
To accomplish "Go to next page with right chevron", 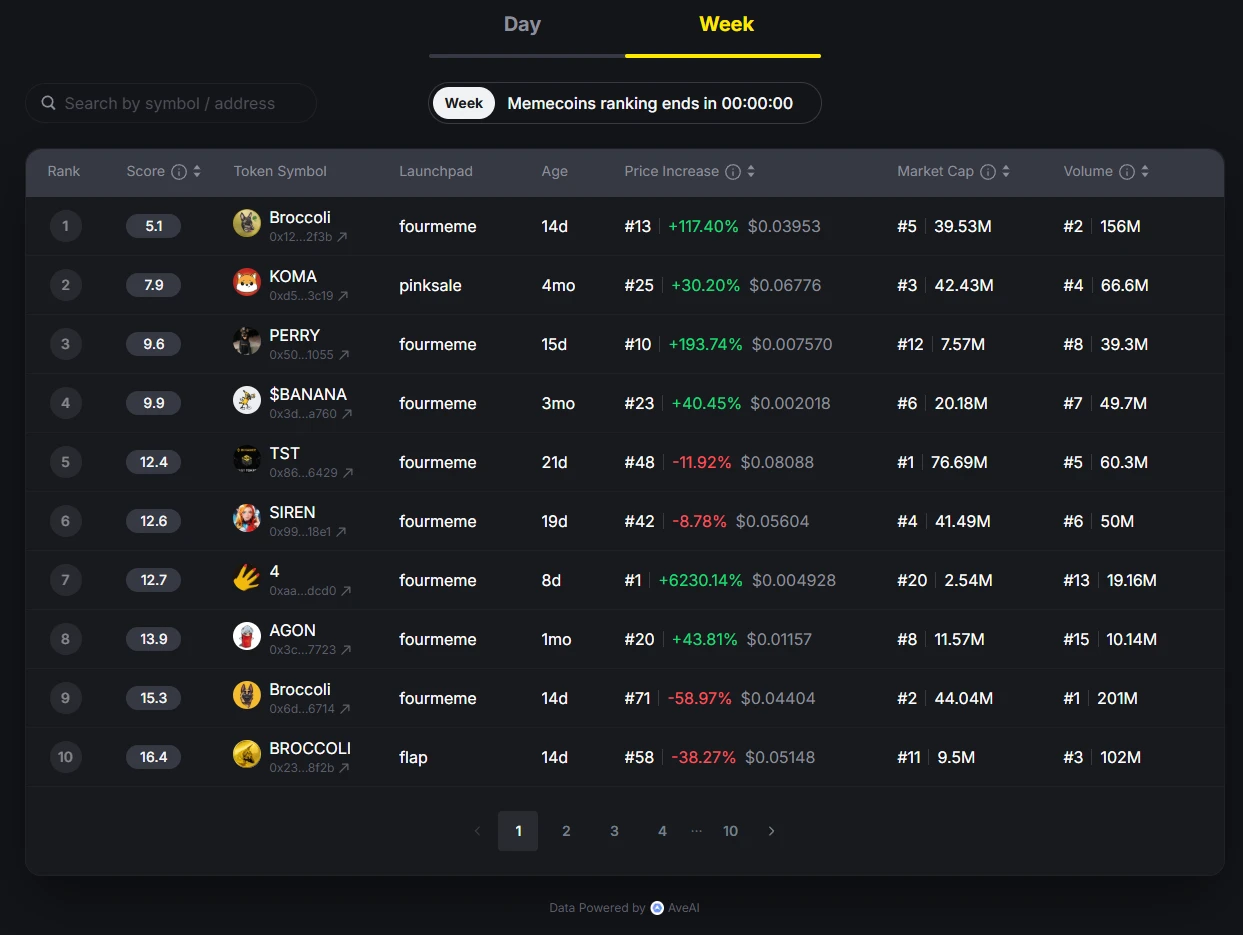I will (x=771, y=831).
